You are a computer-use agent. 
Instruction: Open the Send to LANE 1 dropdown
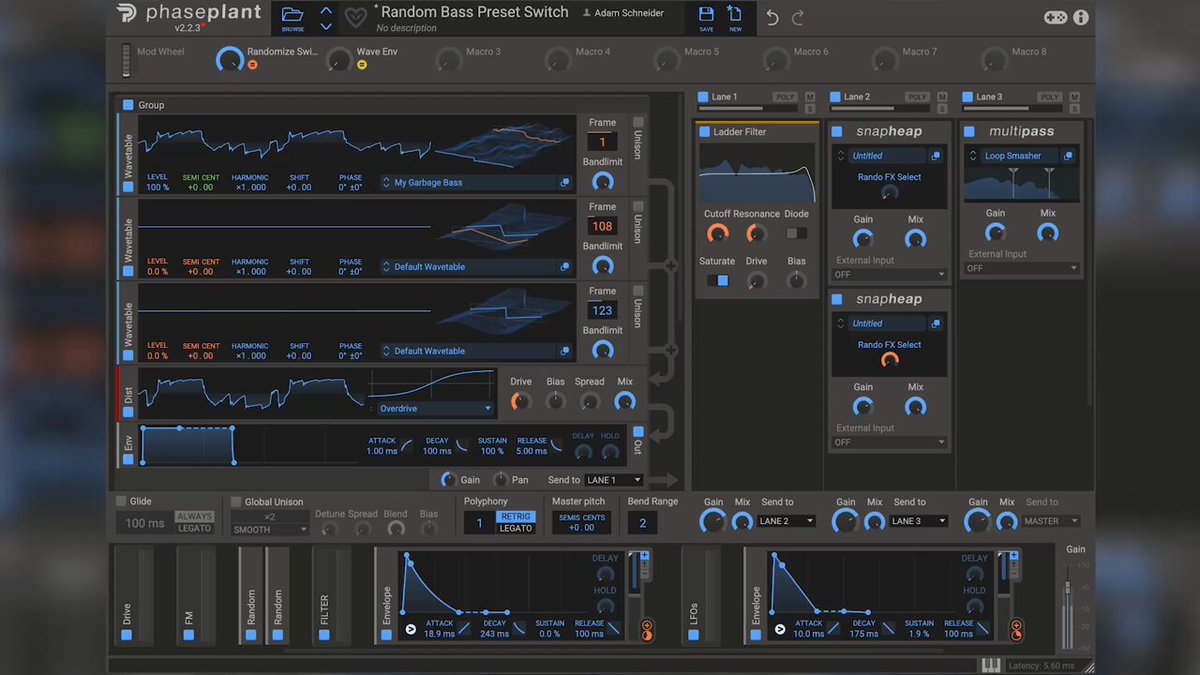click(613, 480)
